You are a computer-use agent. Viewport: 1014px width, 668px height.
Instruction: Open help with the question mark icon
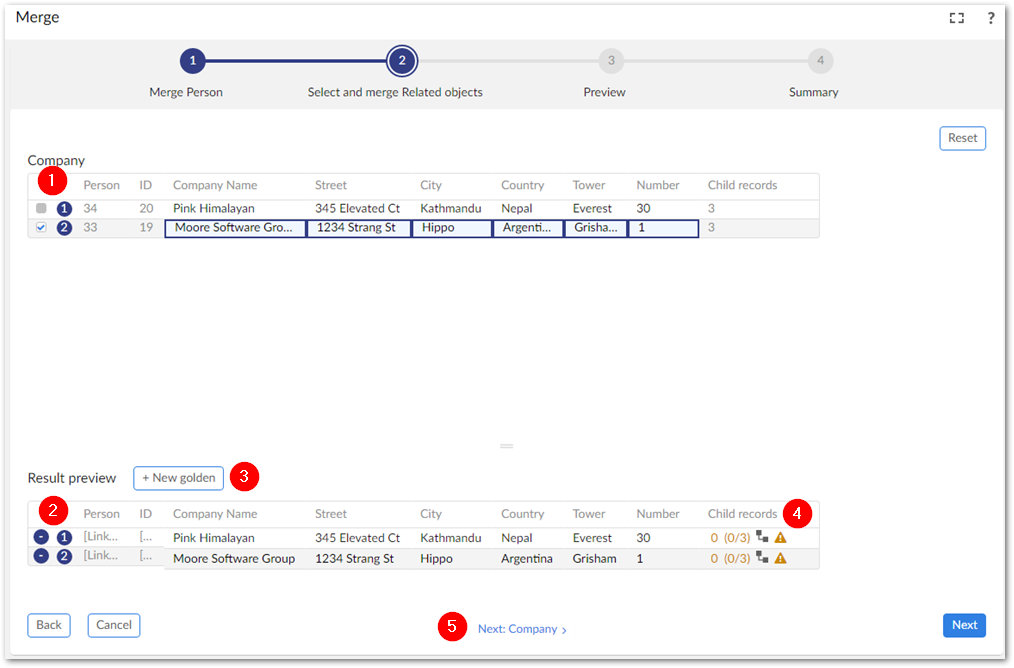[x=991, y=18]
